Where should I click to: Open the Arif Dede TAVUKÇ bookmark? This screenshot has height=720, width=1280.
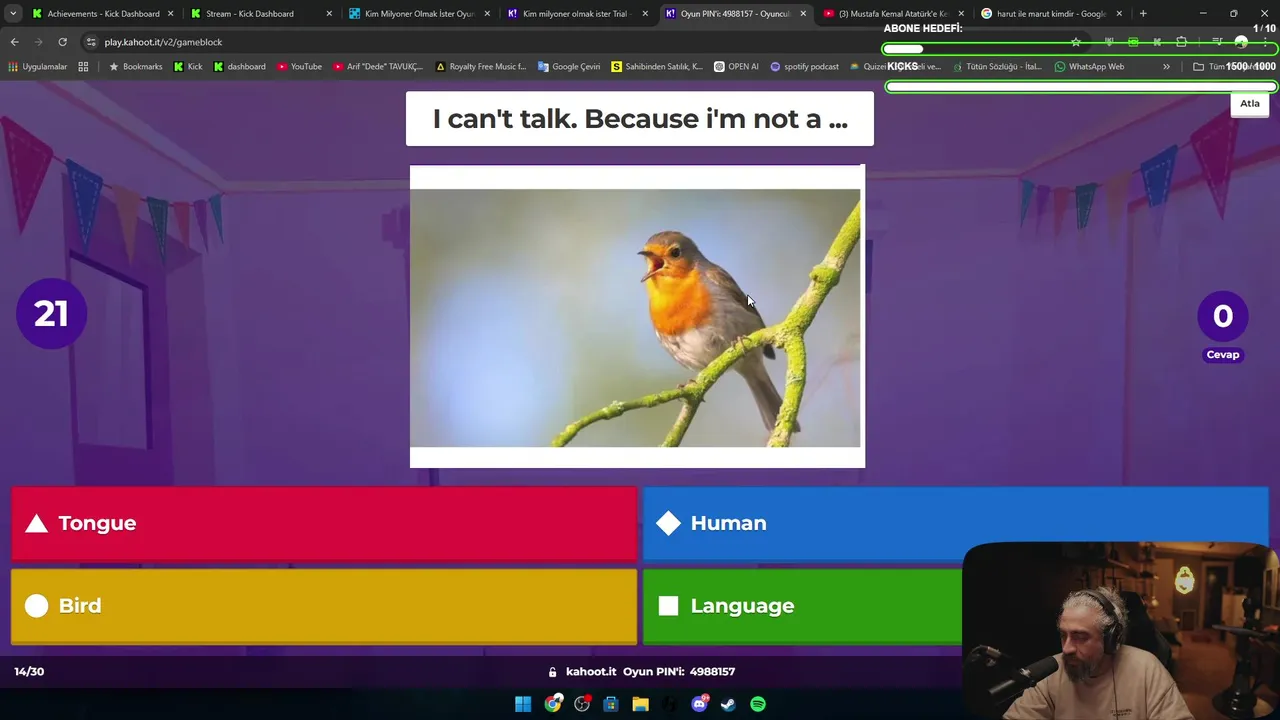[x=378, y=67]
